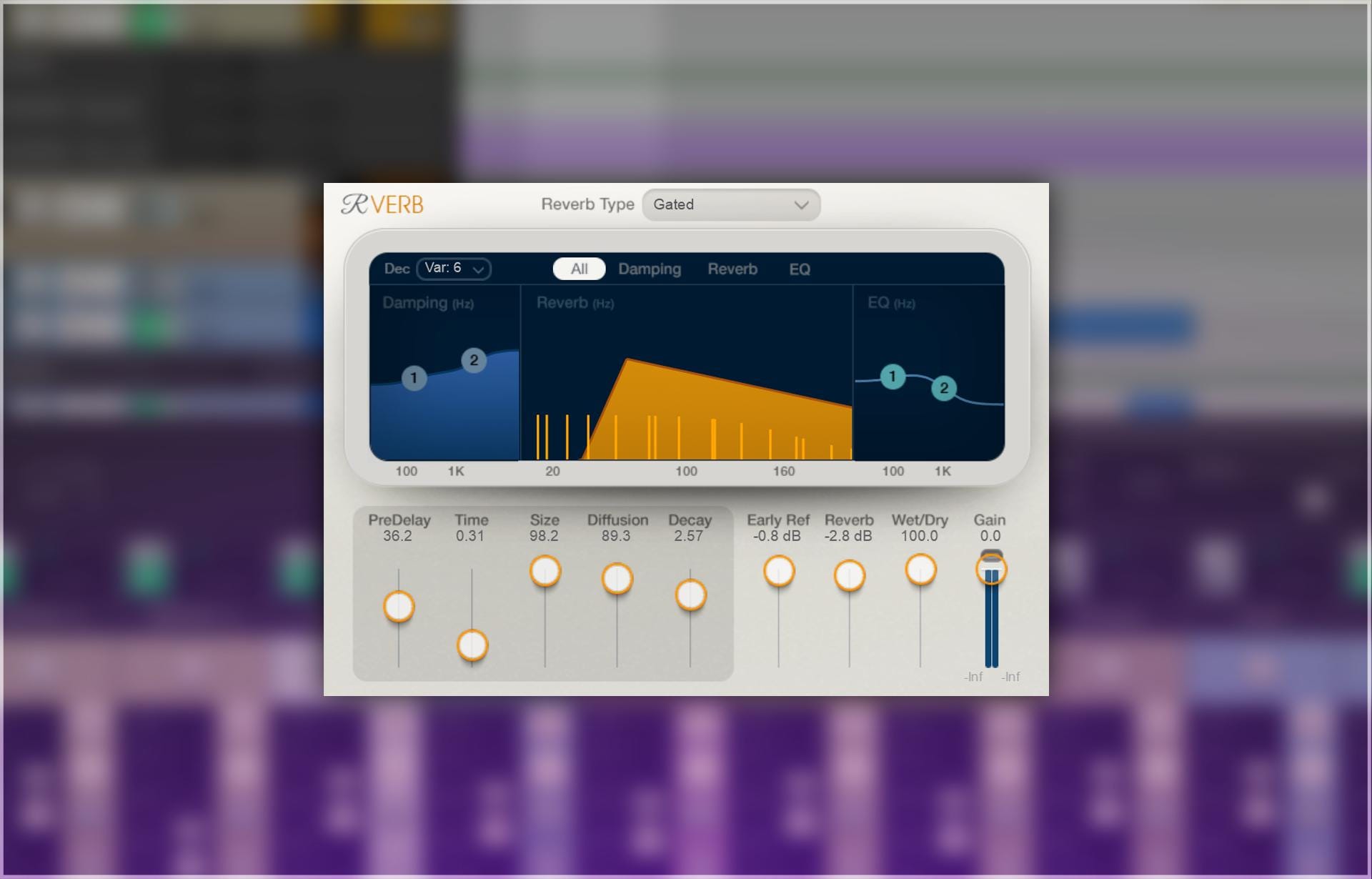Click the Dec label
1372x879 pixels.
397,269
